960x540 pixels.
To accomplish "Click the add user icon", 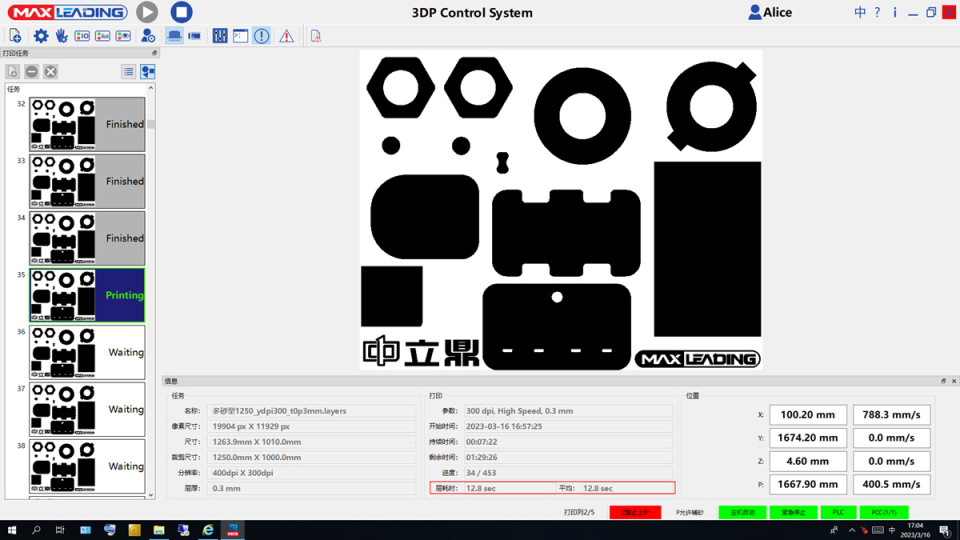I will [148, 36].
